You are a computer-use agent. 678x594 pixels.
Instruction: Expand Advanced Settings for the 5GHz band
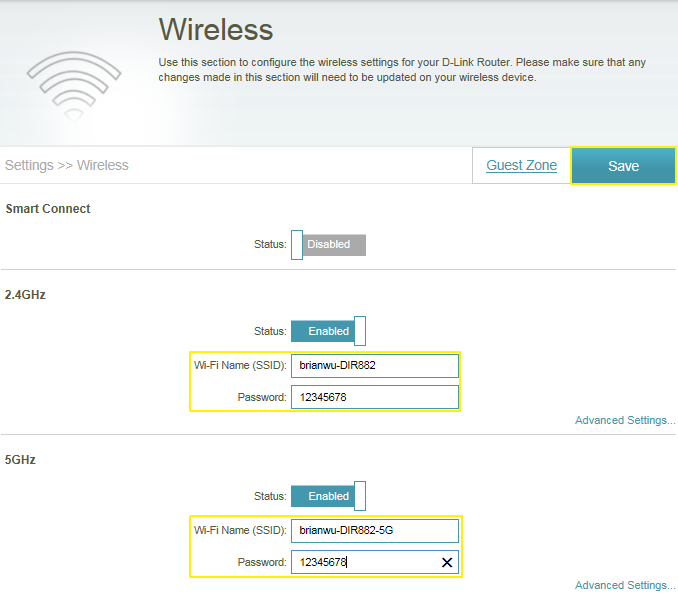click(x=624, y=585)
